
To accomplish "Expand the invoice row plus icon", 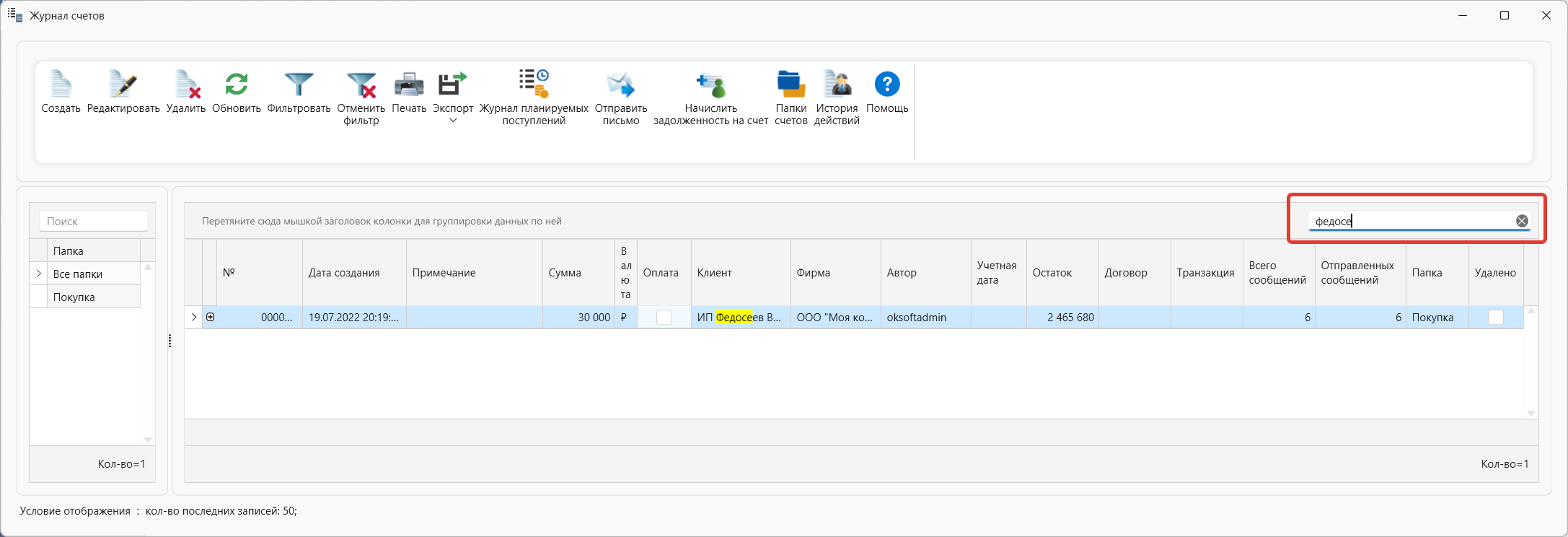I will [x=211, y=317].
